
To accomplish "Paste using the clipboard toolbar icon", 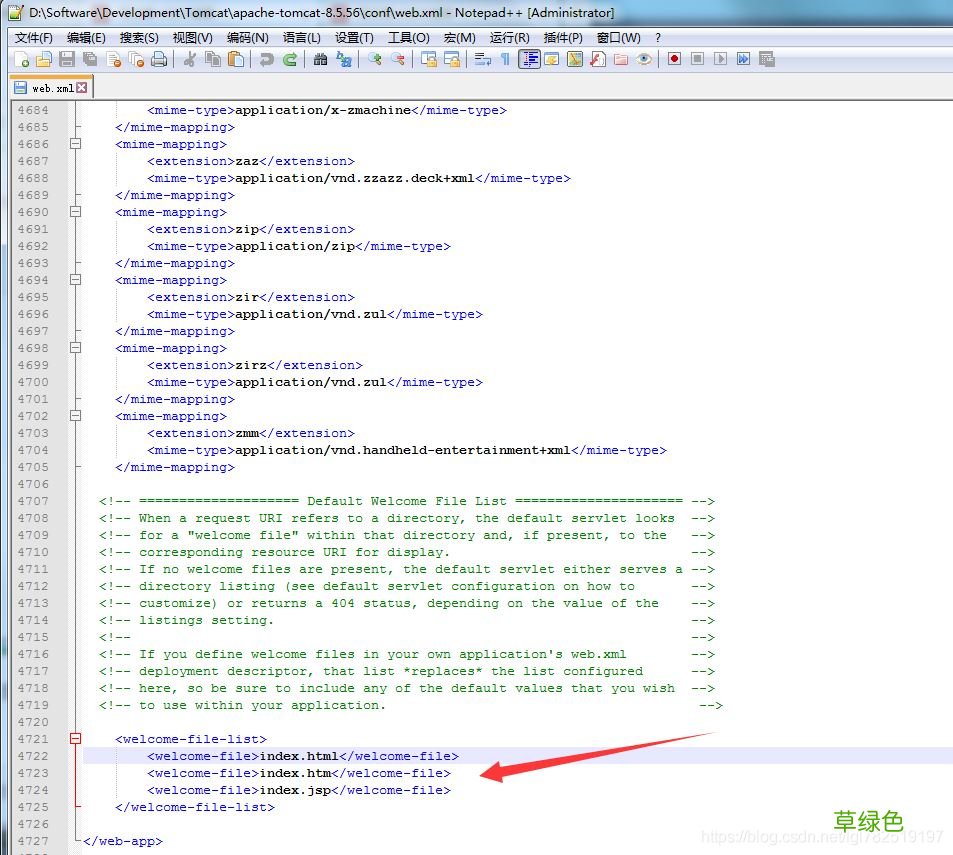I will pos(236,60).
